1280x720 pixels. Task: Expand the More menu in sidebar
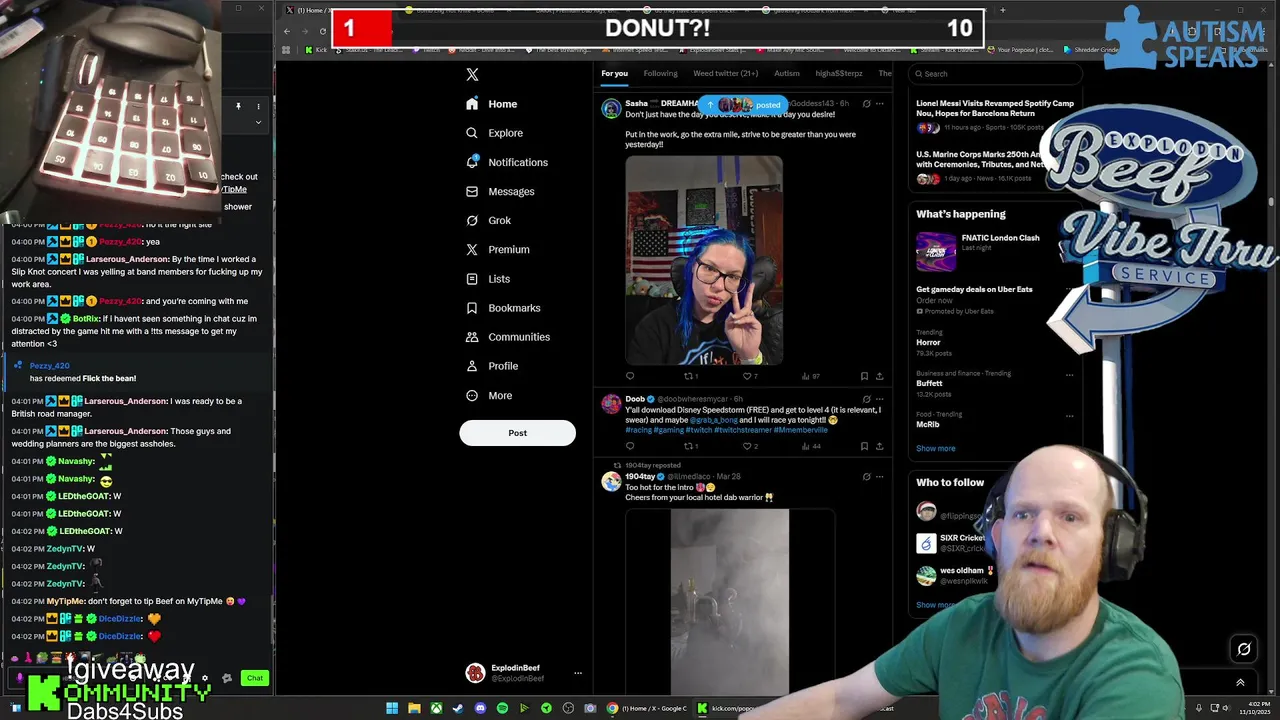coord(489,395)
